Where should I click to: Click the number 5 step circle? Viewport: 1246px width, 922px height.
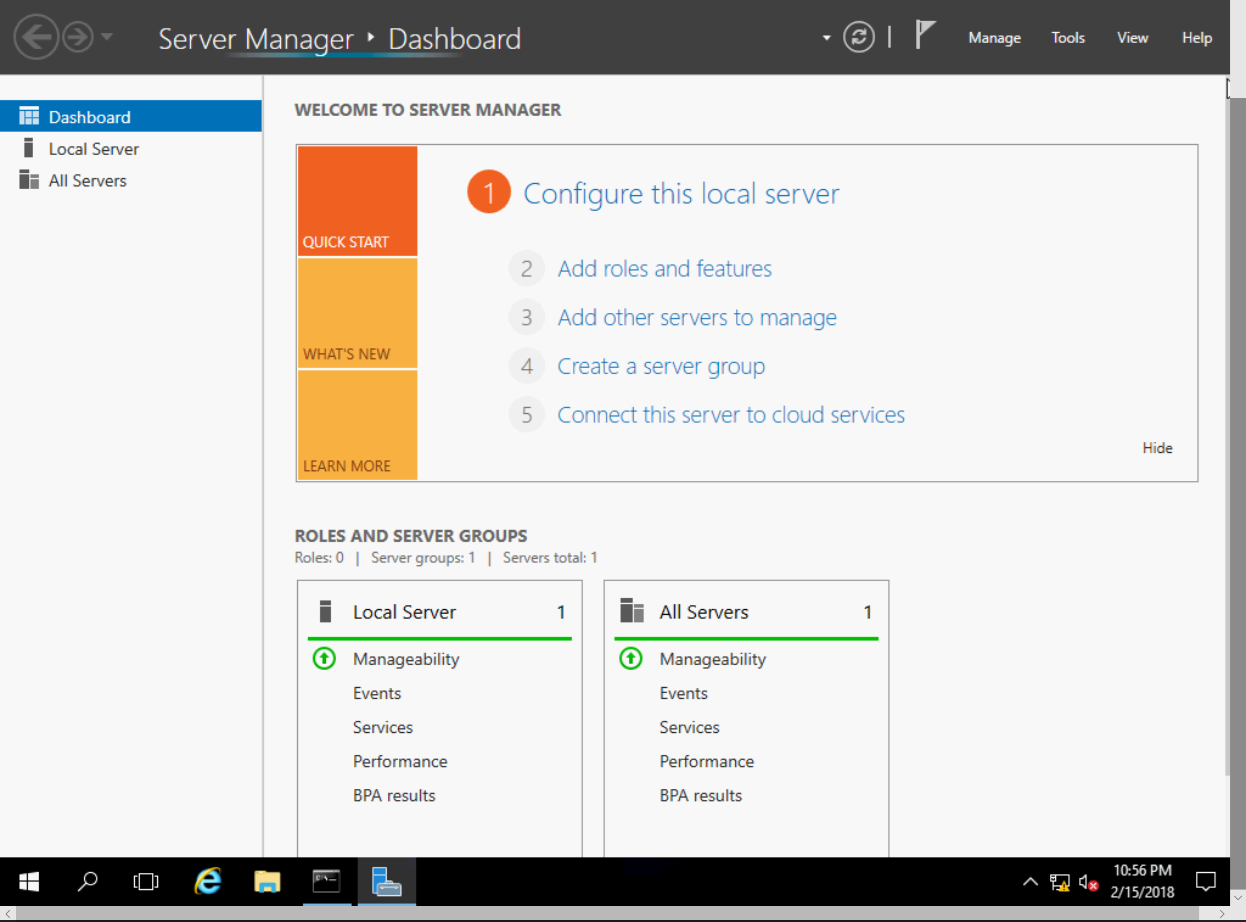(x=526, y=415)
